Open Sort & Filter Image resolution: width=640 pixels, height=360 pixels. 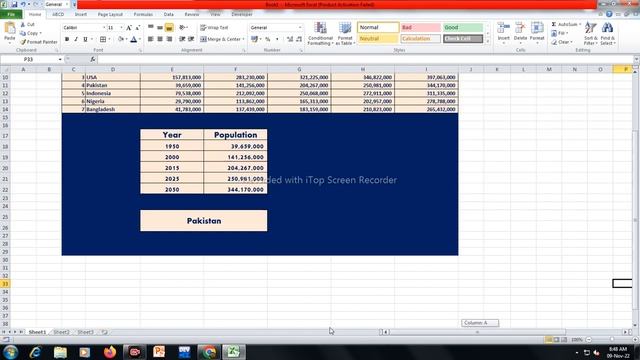click(x=591, y=33)
